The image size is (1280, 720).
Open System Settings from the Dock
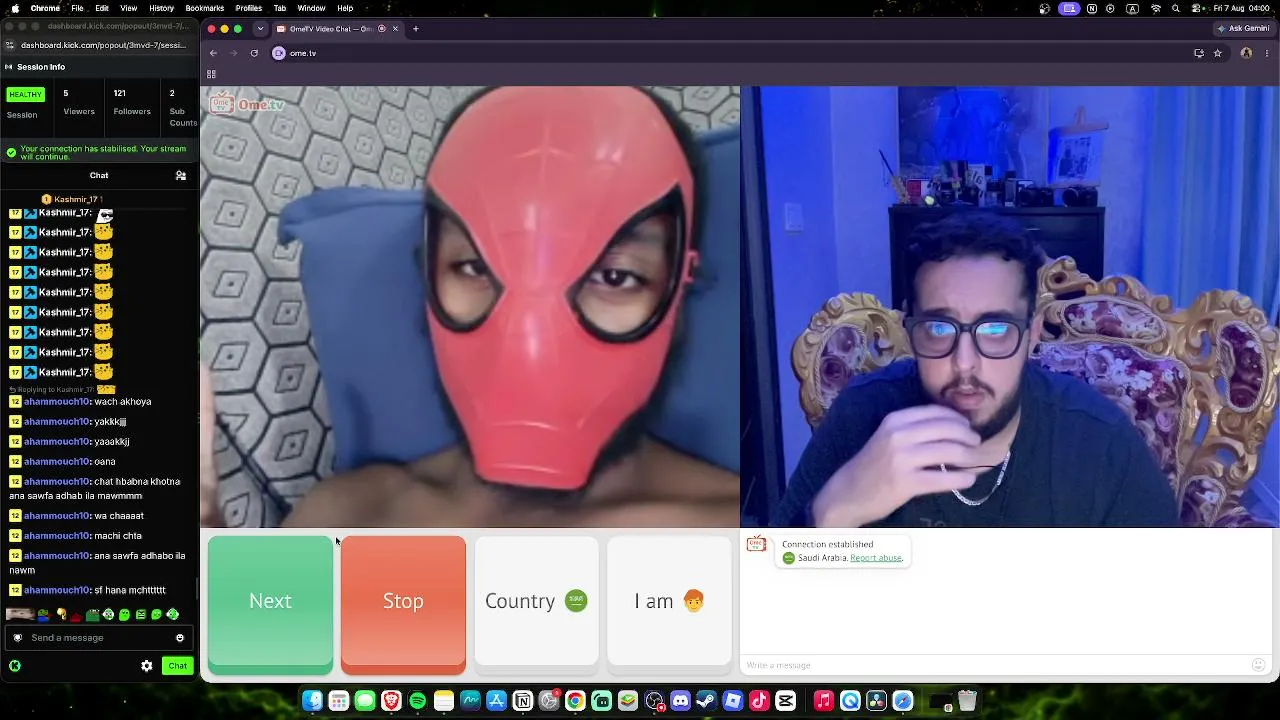click(x=549, y=701)
